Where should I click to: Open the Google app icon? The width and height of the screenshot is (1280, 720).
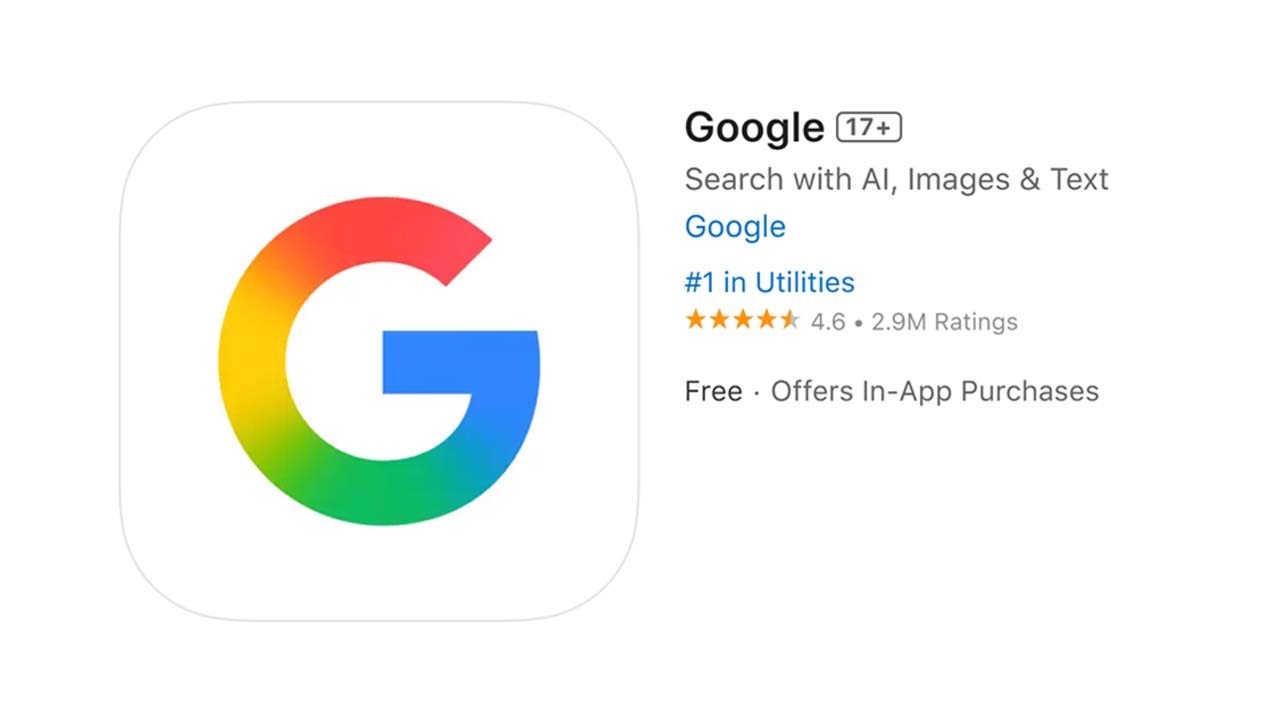379,361
